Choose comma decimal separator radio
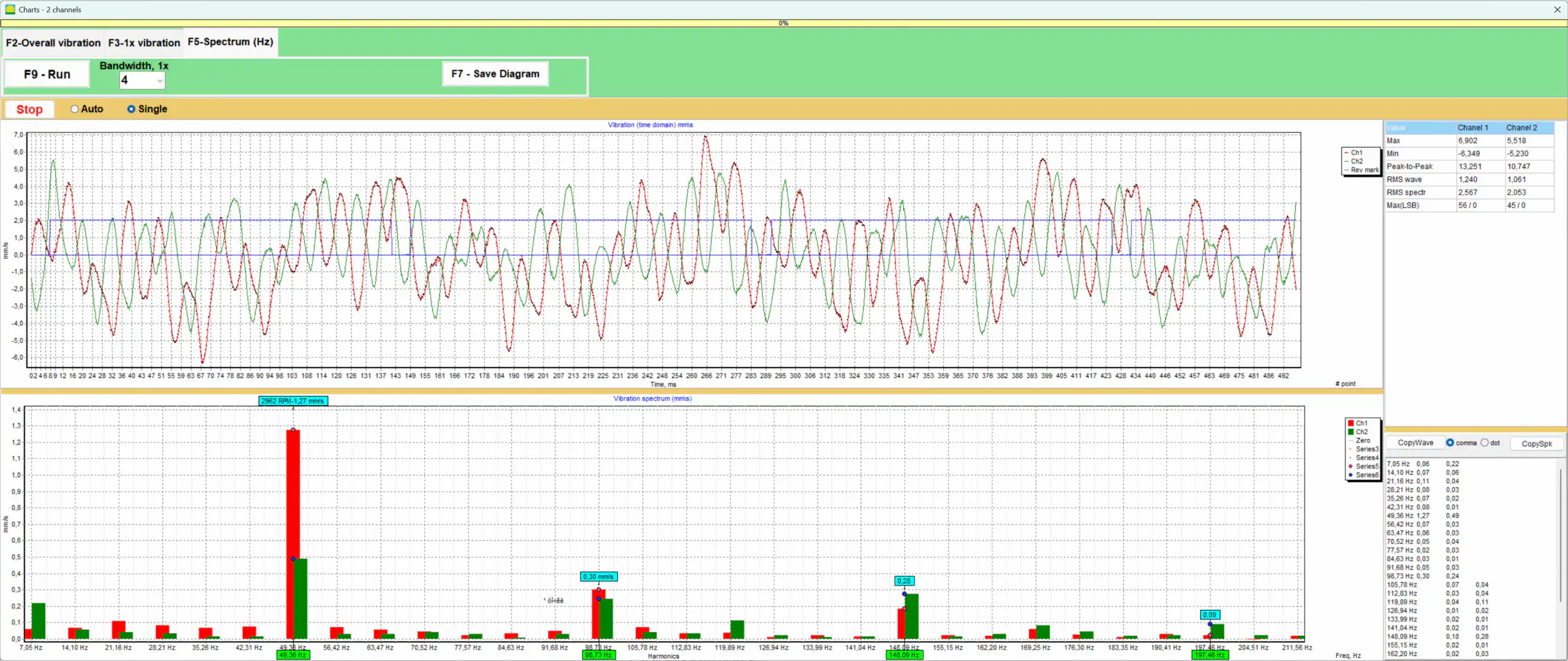This screenshot has height=661, width=1568. tap(1450, 443)
